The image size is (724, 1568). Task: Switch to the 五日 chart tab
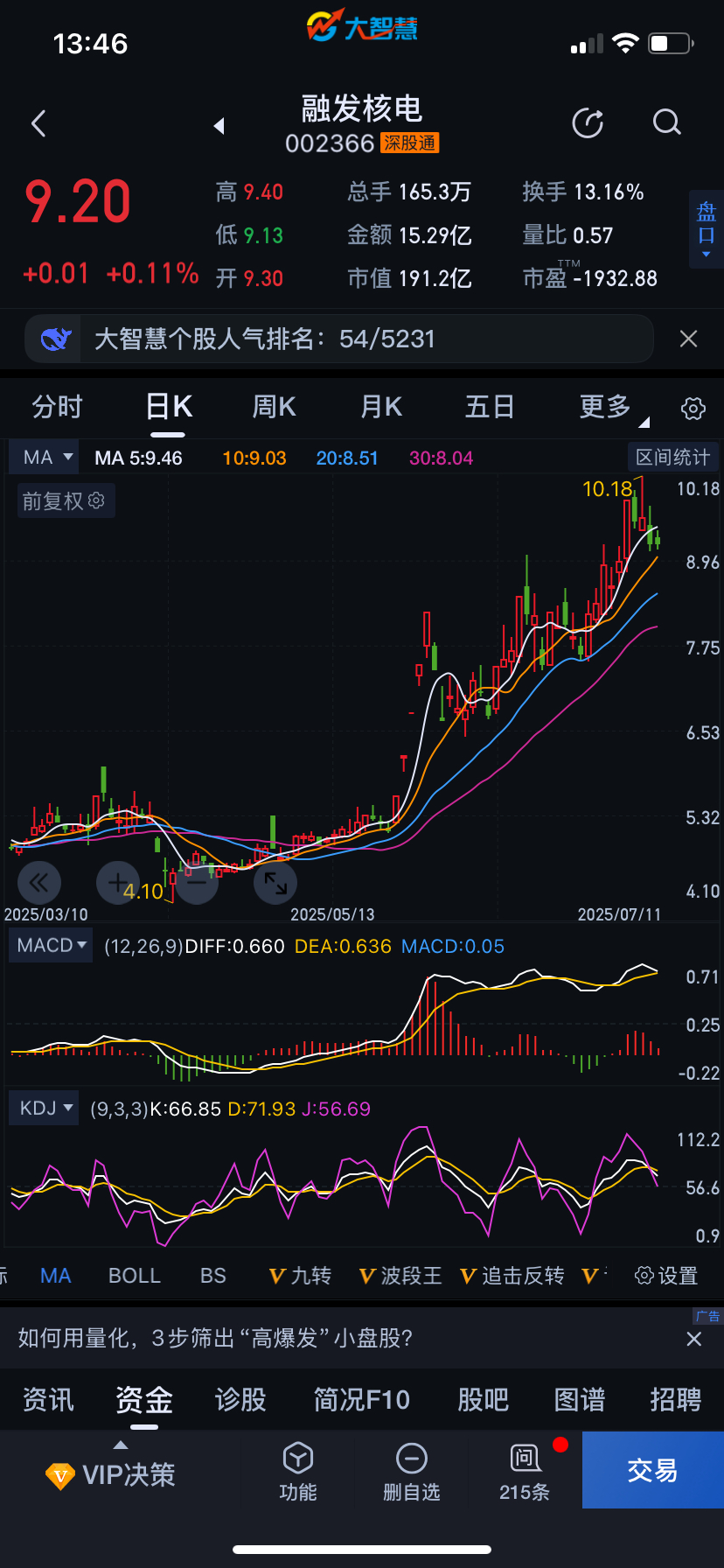(490, 407)
